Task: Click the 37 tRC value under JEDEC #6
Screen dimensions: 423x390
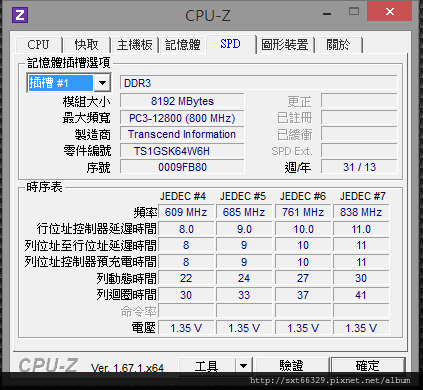Action: pos(303,295)
